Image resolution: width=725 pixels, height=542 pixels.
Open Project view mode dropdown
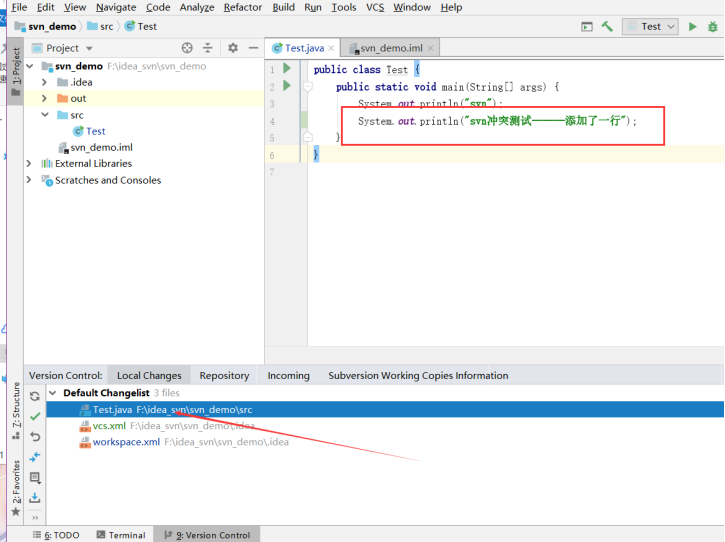89,49
